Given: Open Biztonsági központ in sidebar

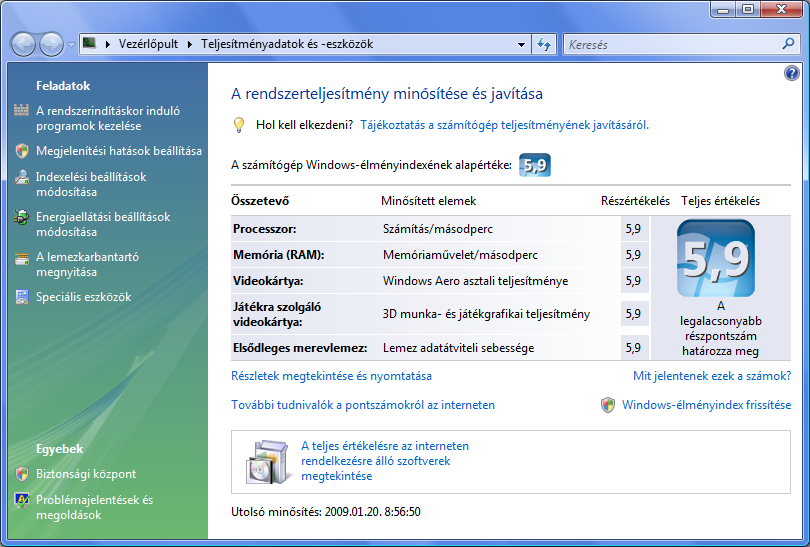Looking at the screenshot, I should click(85, 474).
